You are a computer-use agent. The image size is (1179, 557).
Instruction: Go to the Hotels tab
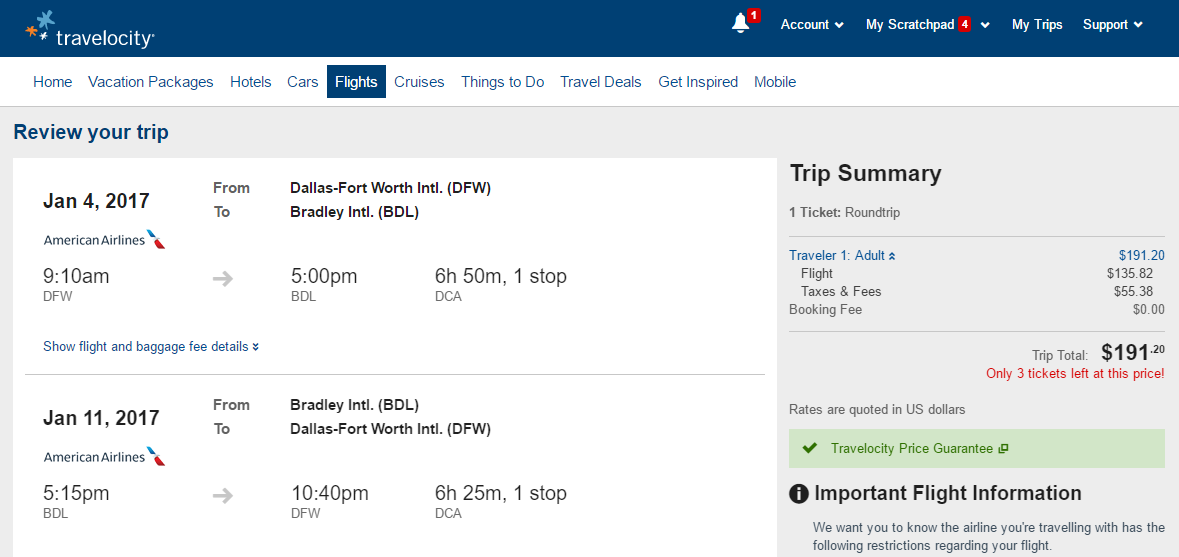250,82
